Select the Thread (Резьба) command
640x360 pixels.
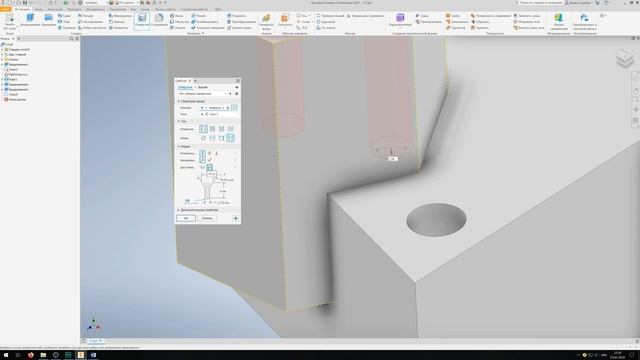198,16
